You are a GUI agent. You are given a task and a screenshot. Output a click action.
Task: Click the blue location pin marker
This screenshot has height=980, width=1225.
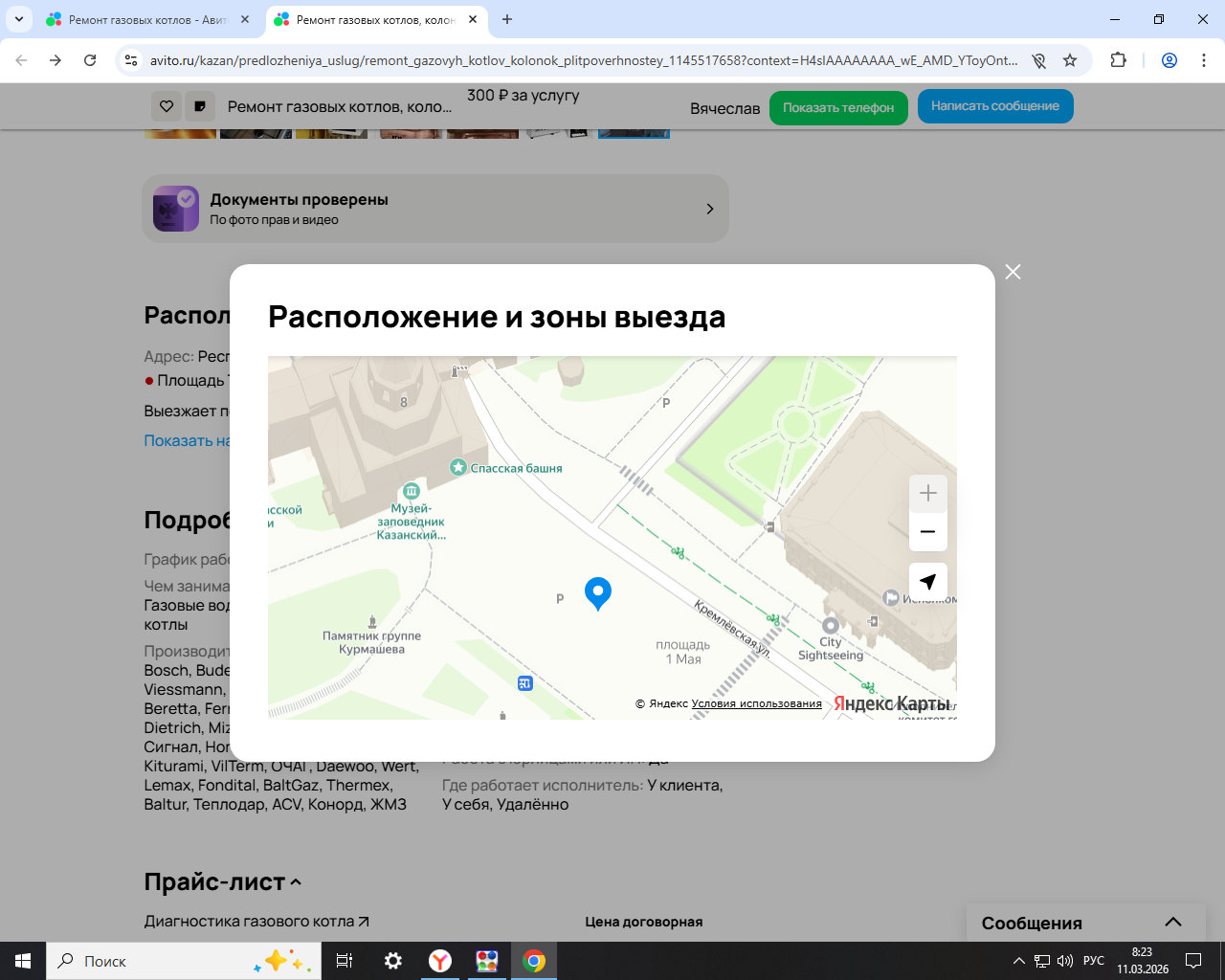(x=598, y=592)
